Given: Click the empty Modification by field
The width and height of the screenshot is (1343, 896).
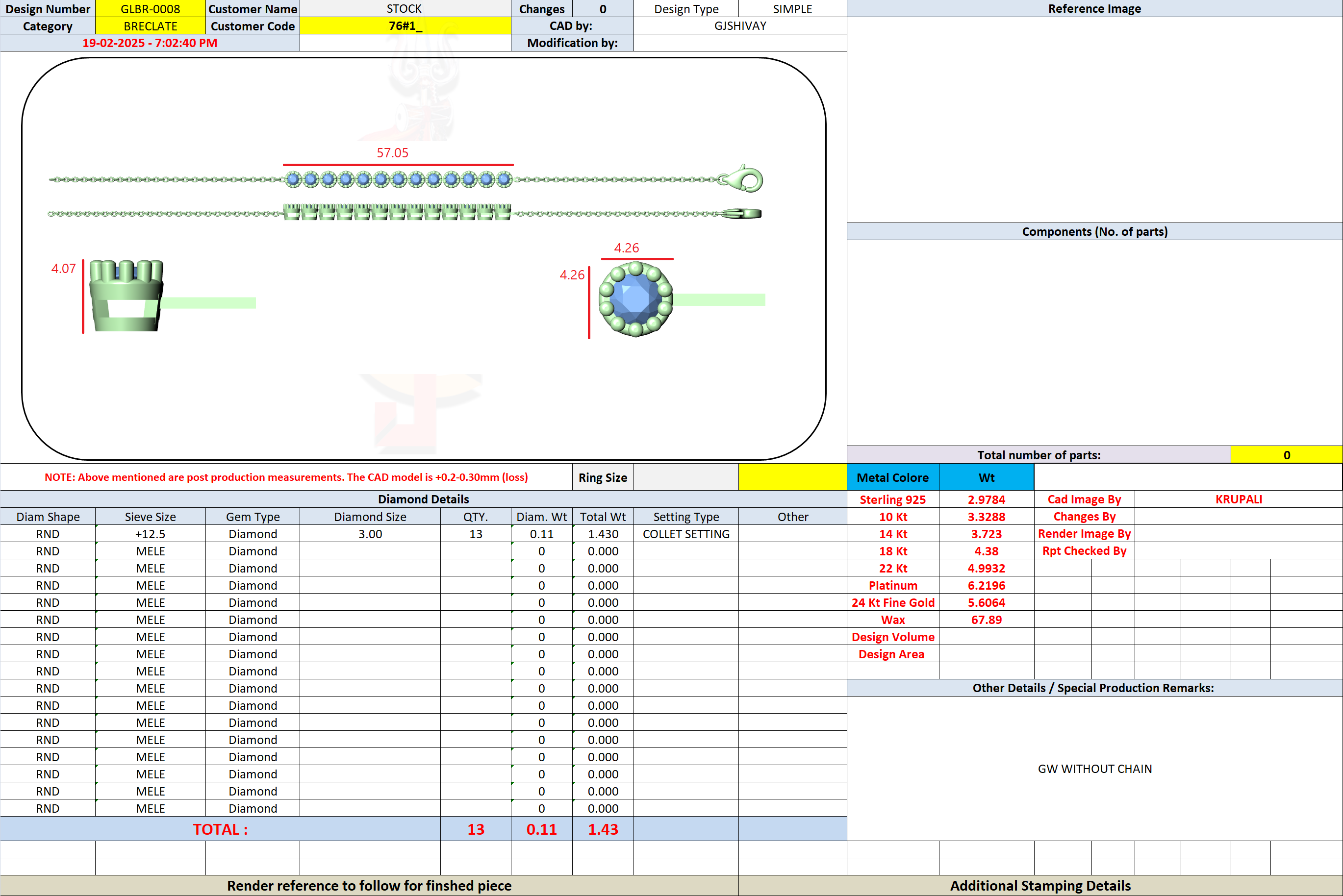Looking at the screenshot, I should click(x=740, y=43).
